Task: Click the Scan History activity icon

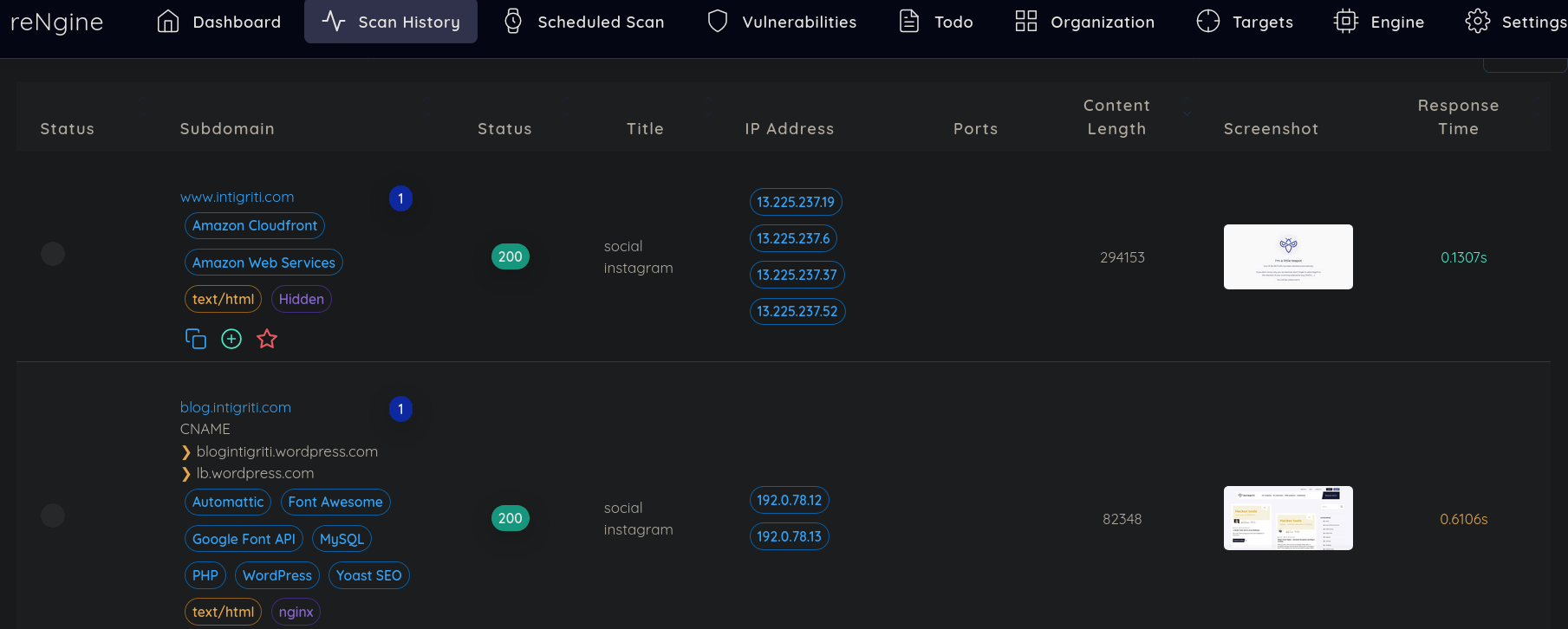Action: (334, 21)
